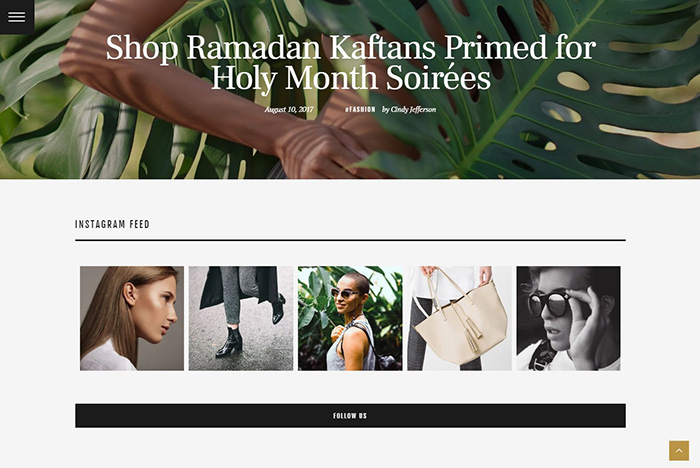View the black-and-white round sunglasses photo
This screenshot has height=468, width=700.
coord(568,318)
